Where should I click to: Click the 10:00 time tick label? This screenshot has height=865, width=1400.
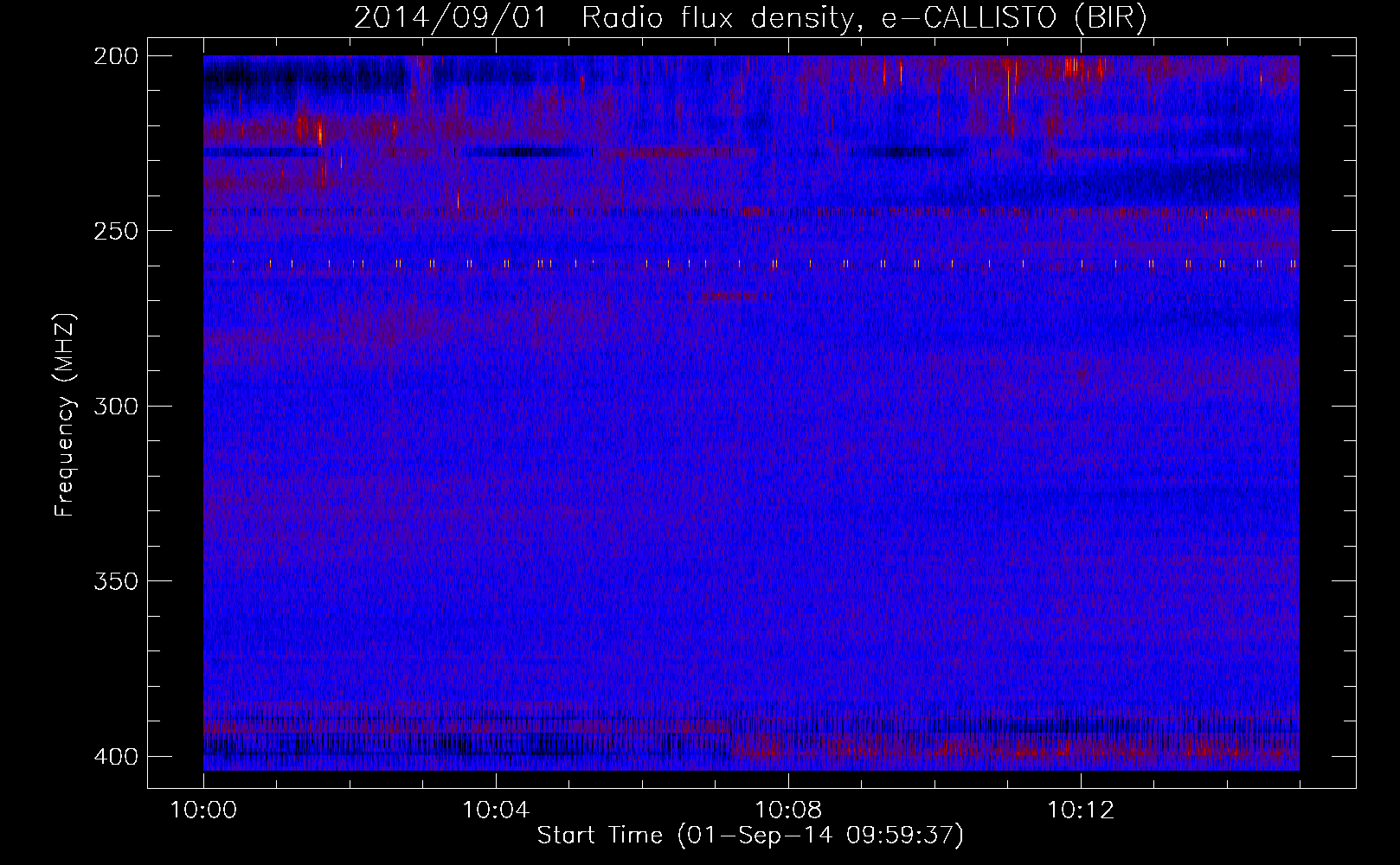203,811
